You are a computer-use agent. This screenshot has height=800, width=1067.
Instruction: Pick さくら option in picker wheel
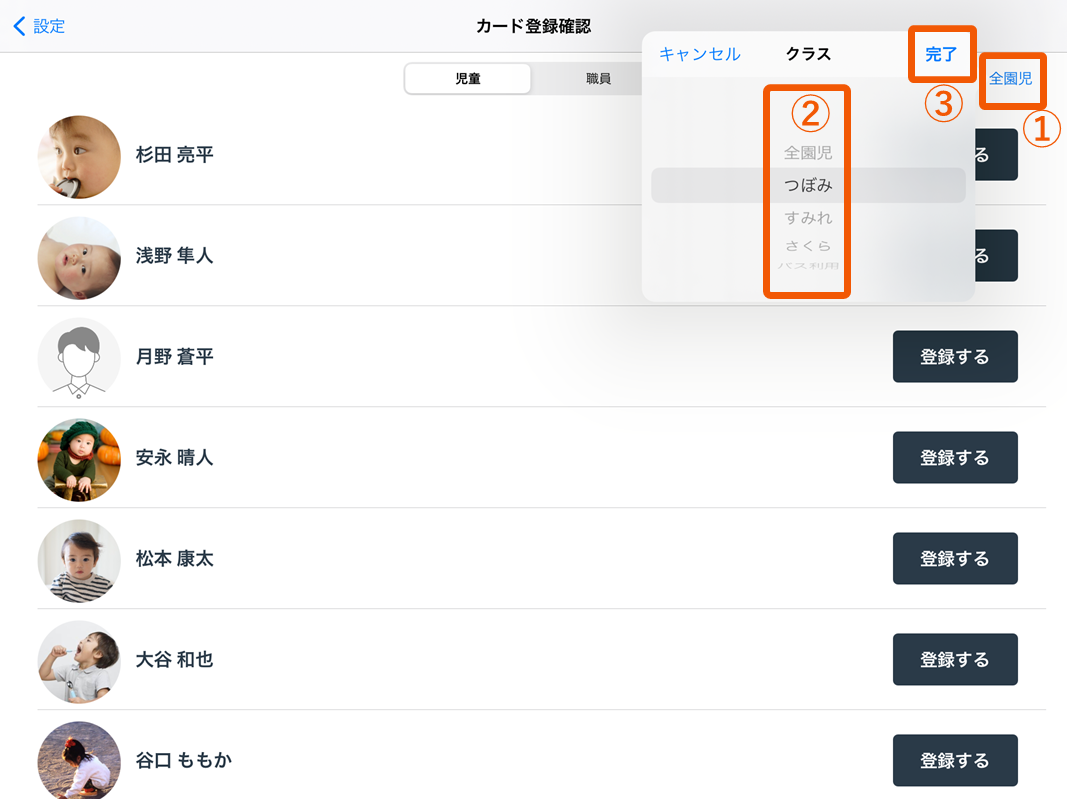tap(808, 246)
